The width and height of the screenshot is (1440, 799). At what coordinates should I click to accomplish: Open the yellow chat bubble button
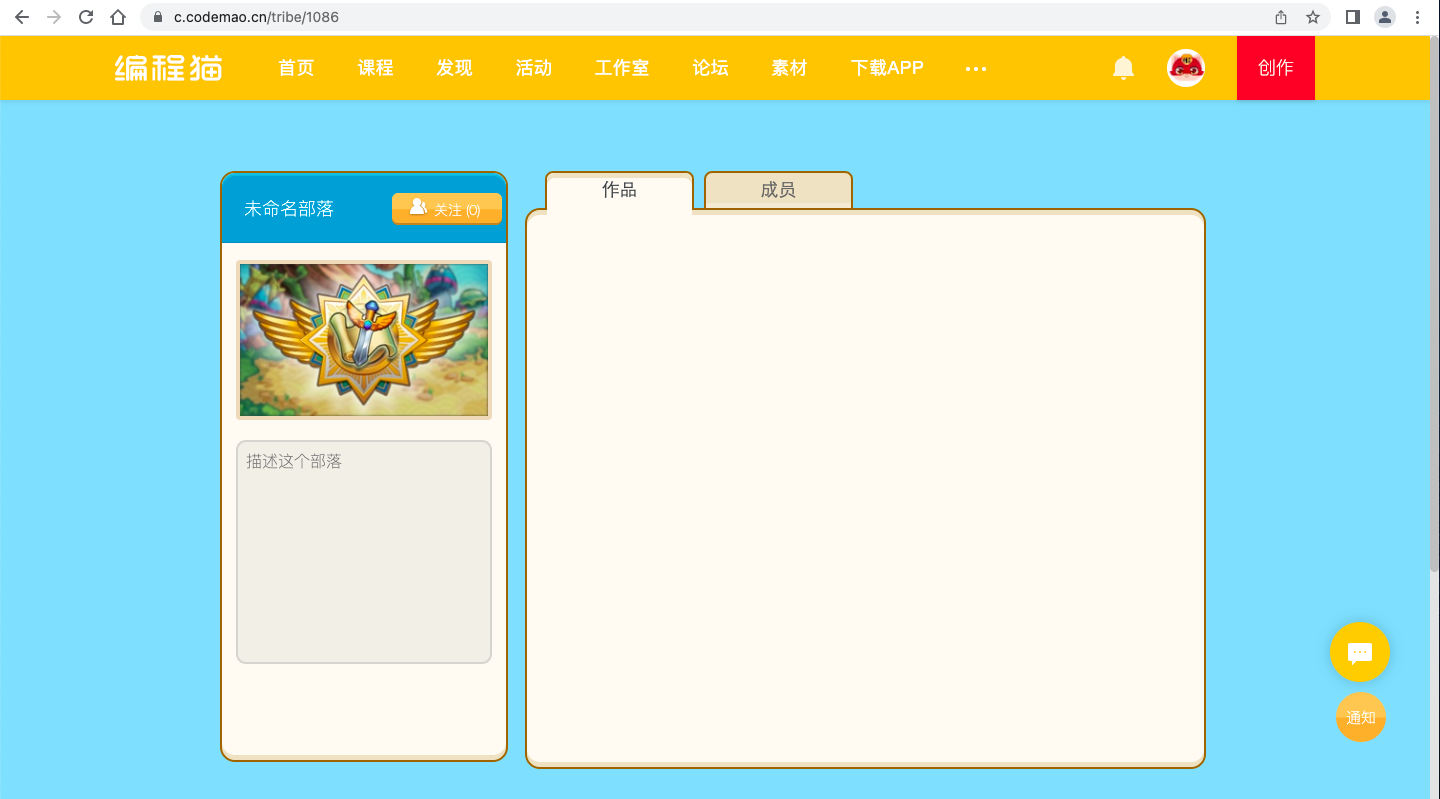pyautogui.click(x=1360, y=652)
